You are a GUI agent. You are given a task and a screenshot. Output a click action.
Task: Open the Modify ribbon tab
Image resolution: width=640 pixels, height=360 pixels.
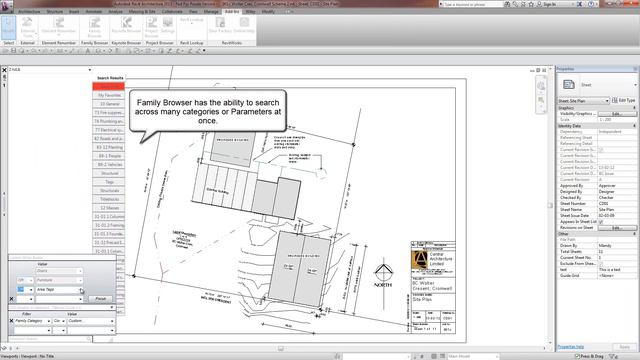268,12
